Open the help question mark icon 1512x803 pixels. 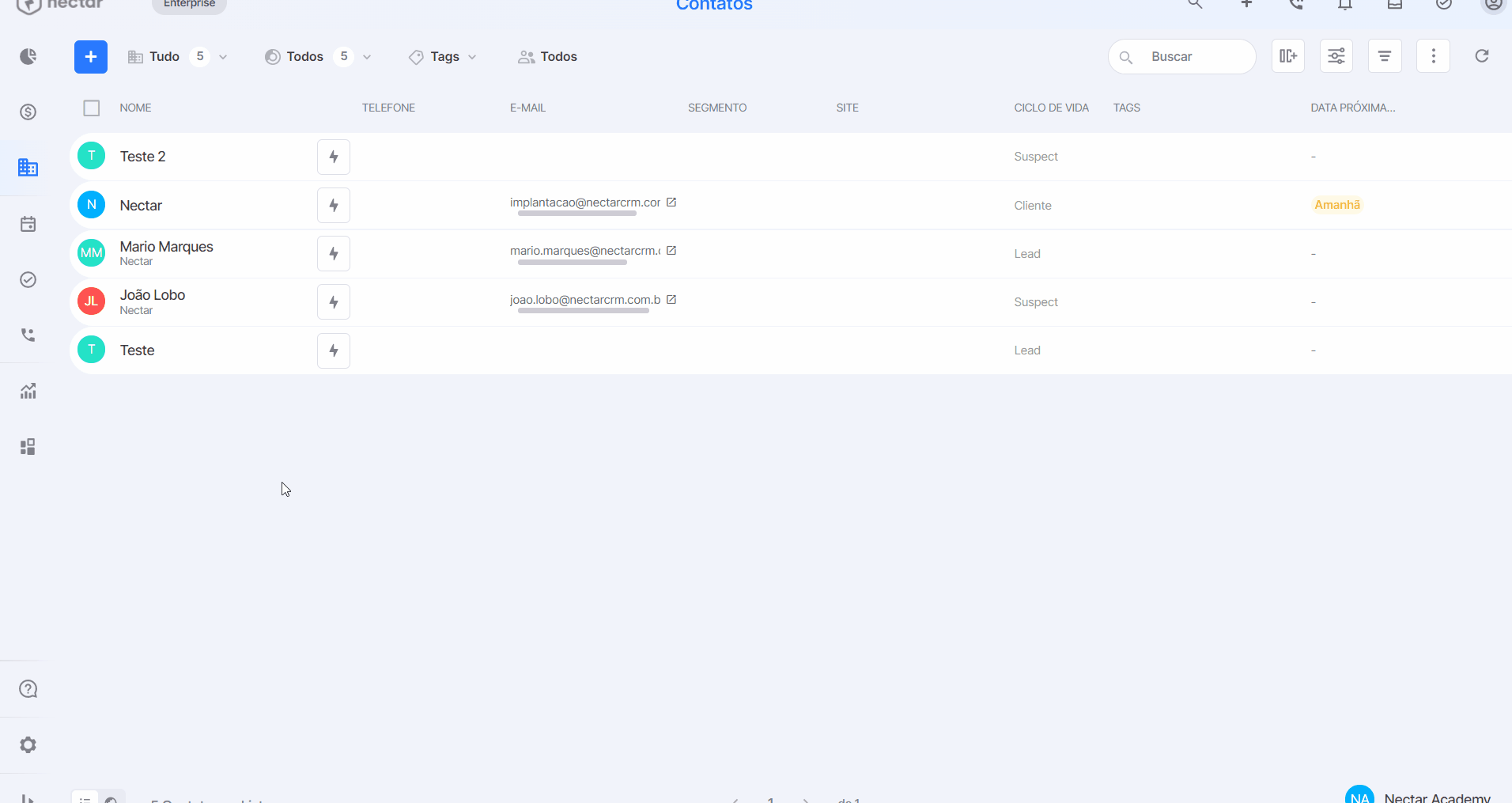point(28,689)
